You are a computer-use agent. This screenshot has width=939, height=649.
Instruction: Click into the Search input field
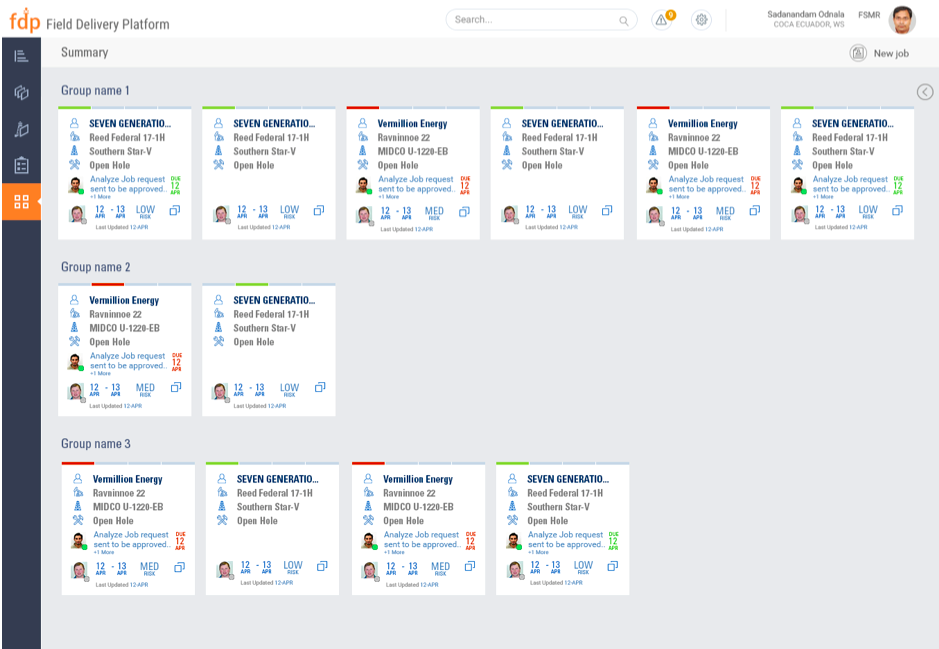pos(530,20)
